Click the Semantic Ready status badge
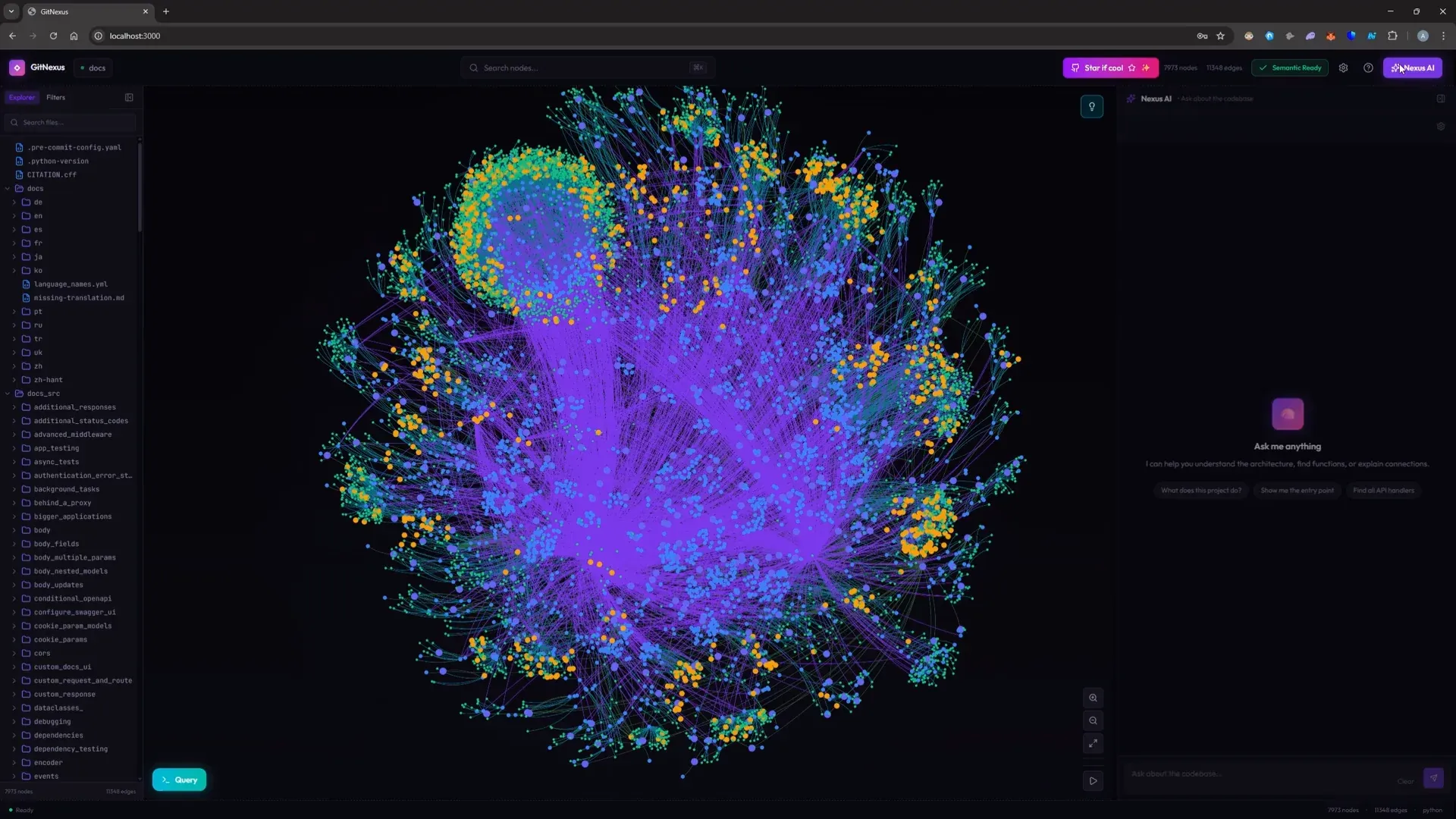Viewport: 1456px width, 819px height. pyautogui.click(x=1290, y=68)
